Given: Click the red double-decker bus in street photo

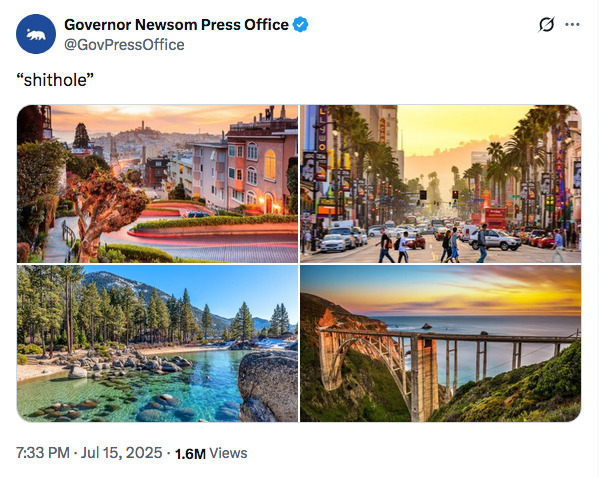Looking at the screenshot, I should pyautogui.click(x=495, y=218).
